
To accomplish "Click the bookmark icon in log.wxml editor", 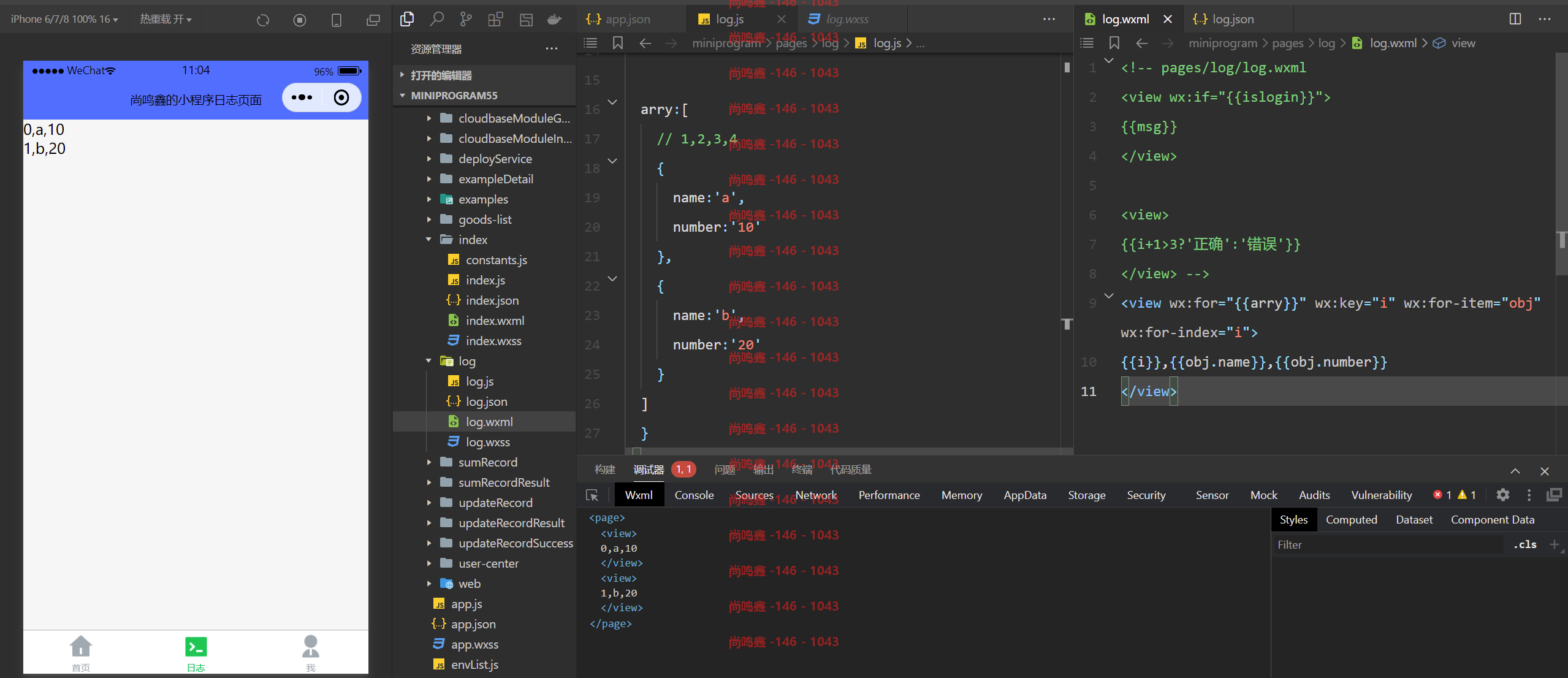I will (1114, 43).
